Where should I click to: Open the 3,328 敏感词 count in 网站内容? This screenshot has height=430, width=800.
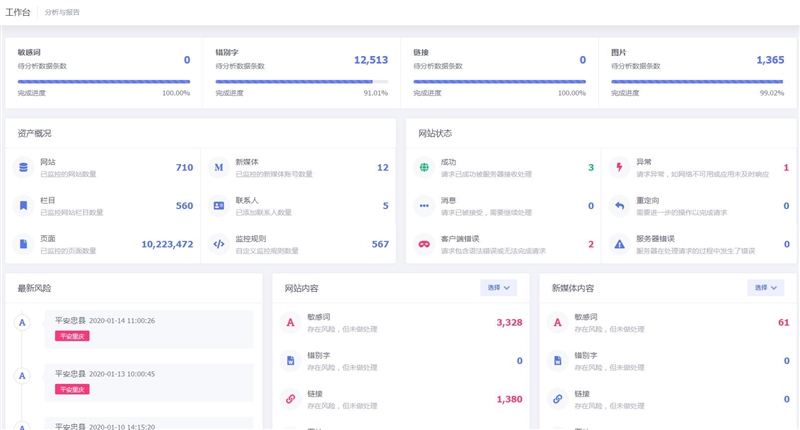[x=509, y=322]
